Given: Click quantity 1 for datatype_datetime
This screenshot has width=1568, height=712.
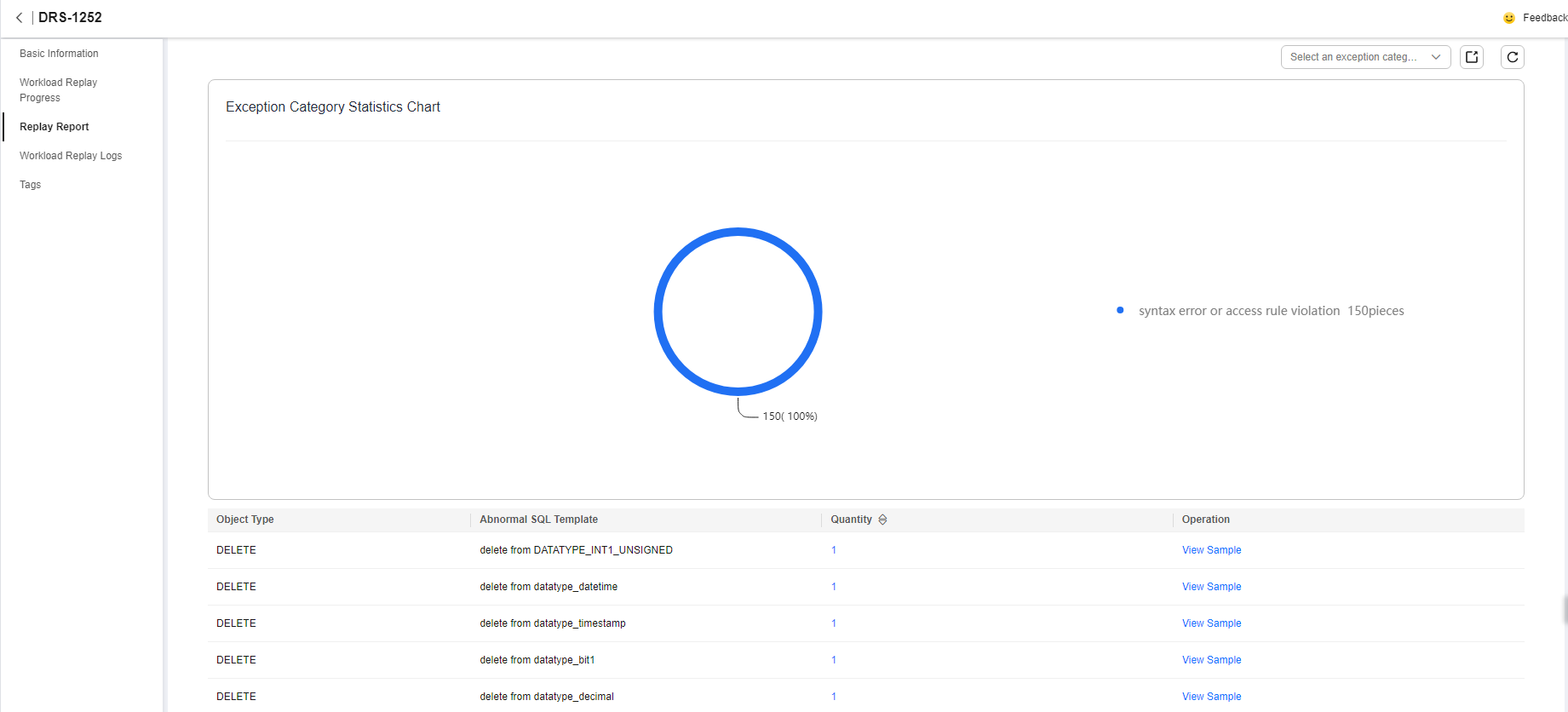Looking at the screenshot, I should [x=834, y=587].
